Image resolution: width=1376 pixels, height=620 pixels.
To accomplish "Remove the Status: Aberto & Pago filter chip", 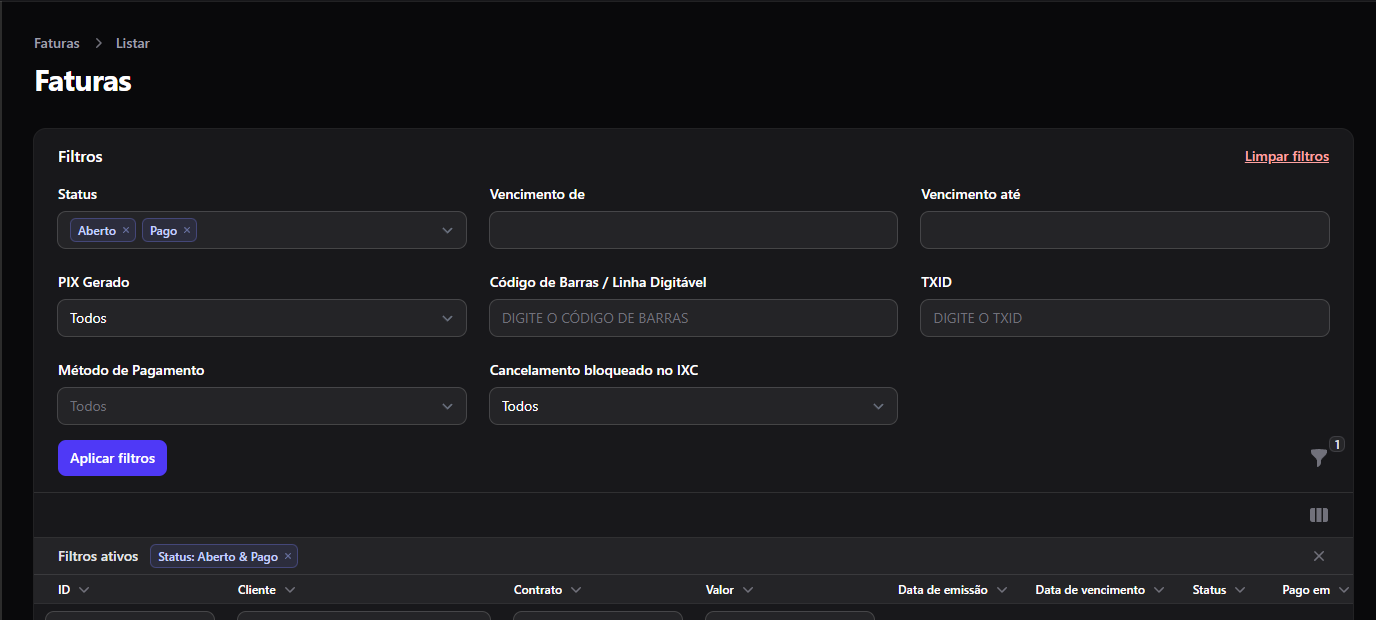I will (x=288, y=557).
